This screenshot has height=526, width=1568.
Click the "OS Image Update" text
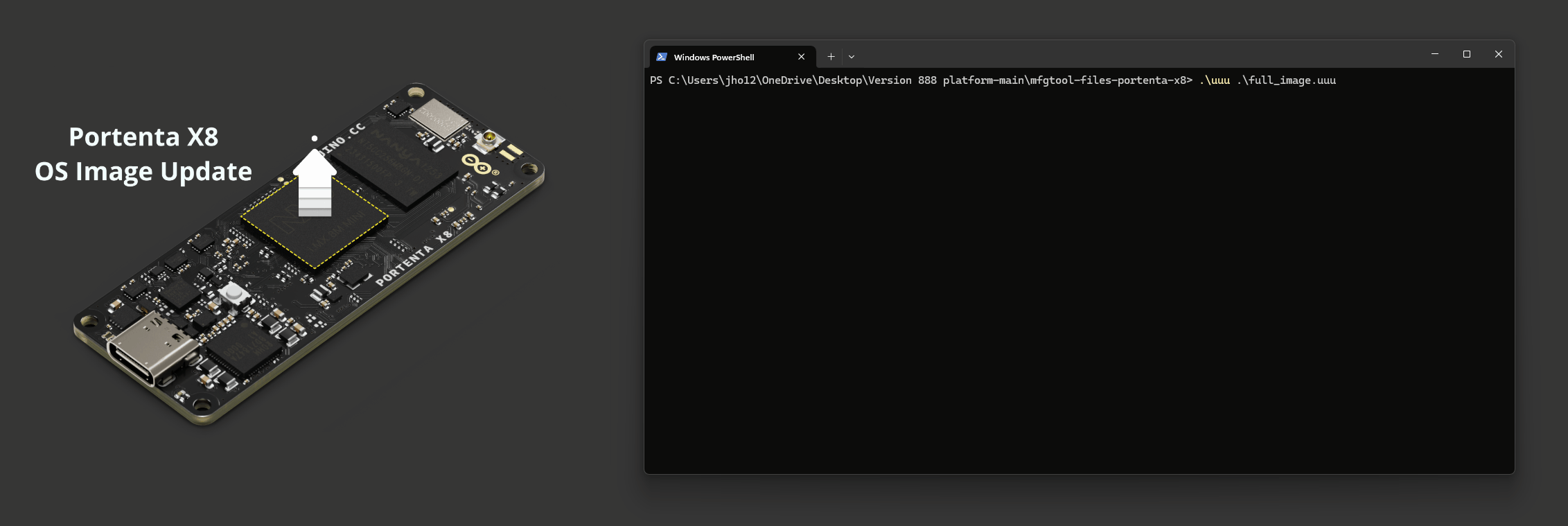[143, 171]
